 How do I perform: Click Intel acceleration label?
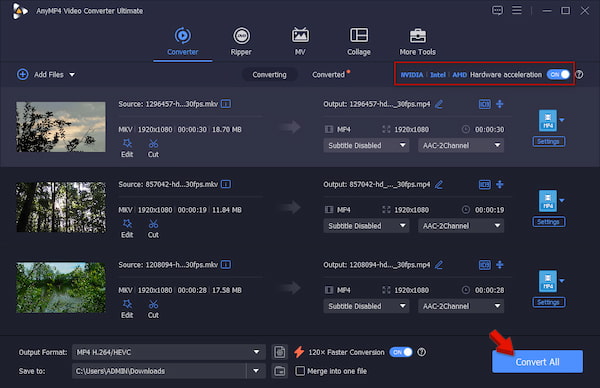[438, 75]
